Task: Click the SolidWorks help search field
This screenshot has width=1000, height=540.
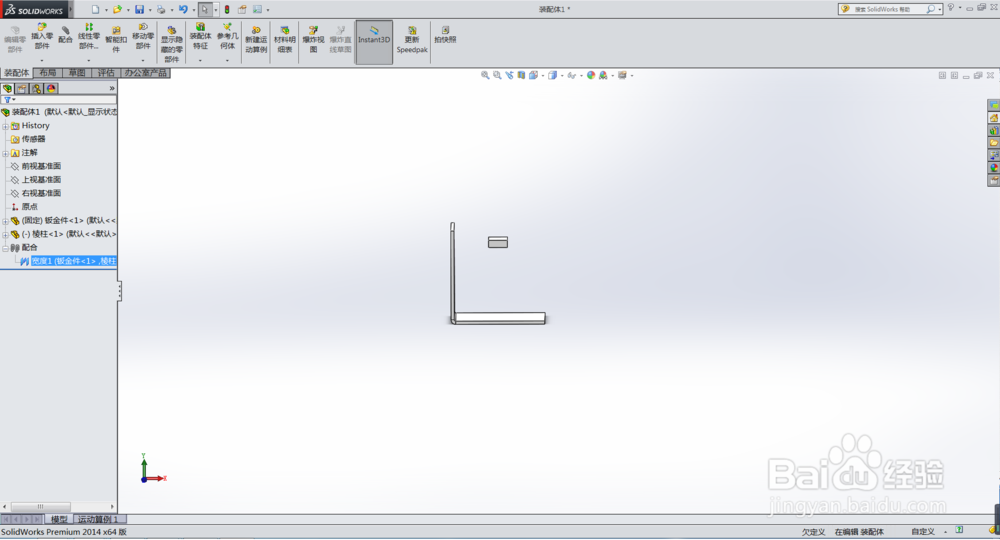Action: [889, 9]
